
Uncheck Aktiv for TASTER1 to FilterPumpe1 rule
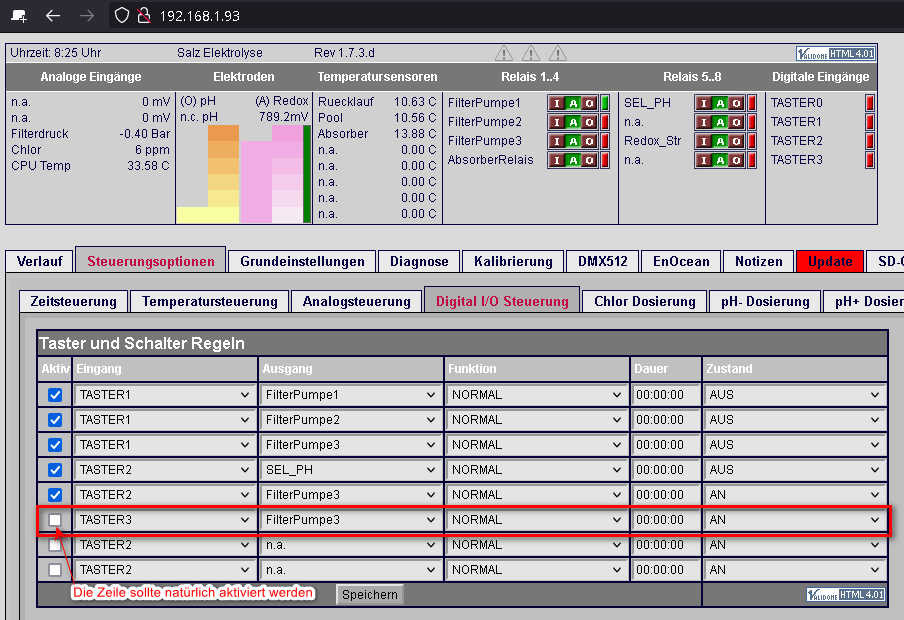pos(55,395)
